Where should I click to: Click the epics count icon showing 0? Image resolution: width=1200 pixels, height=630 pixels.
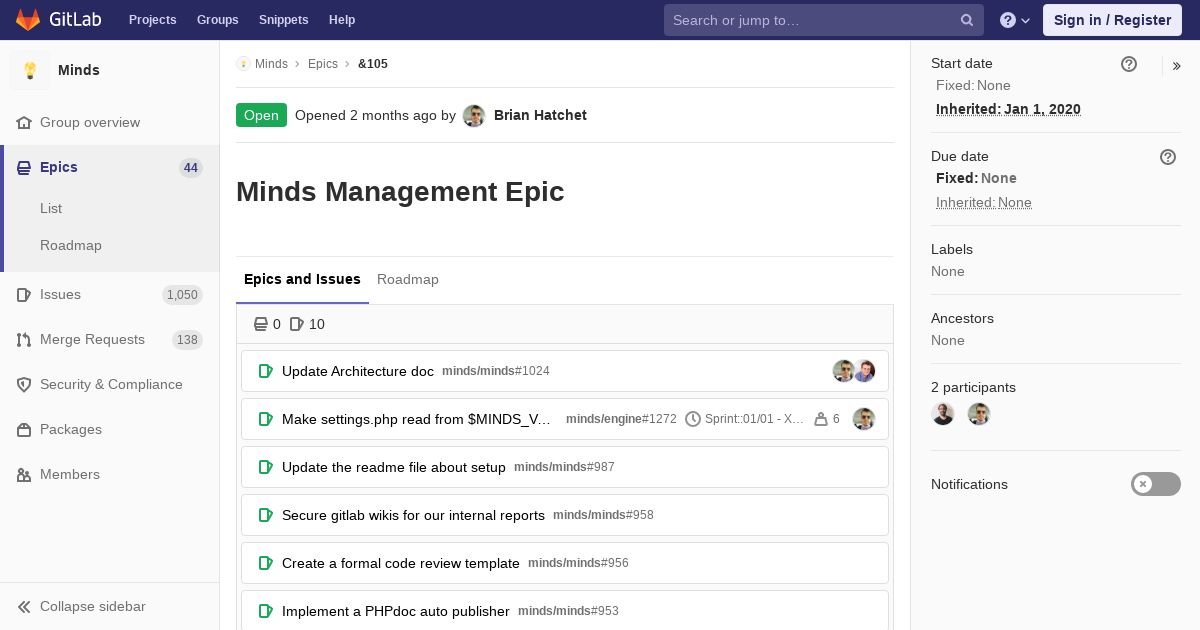(x=261, y=324)
